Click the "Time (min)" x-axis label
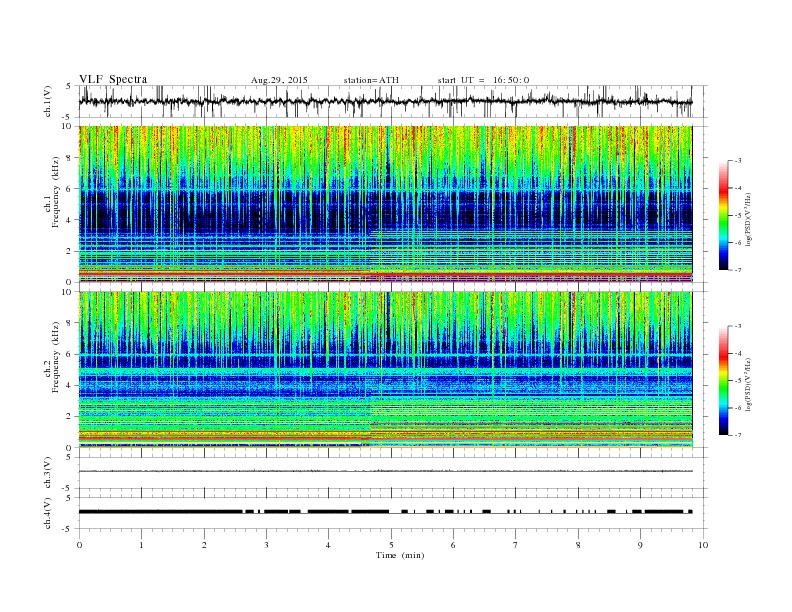 pyautogui.click(x=400, y=555)
